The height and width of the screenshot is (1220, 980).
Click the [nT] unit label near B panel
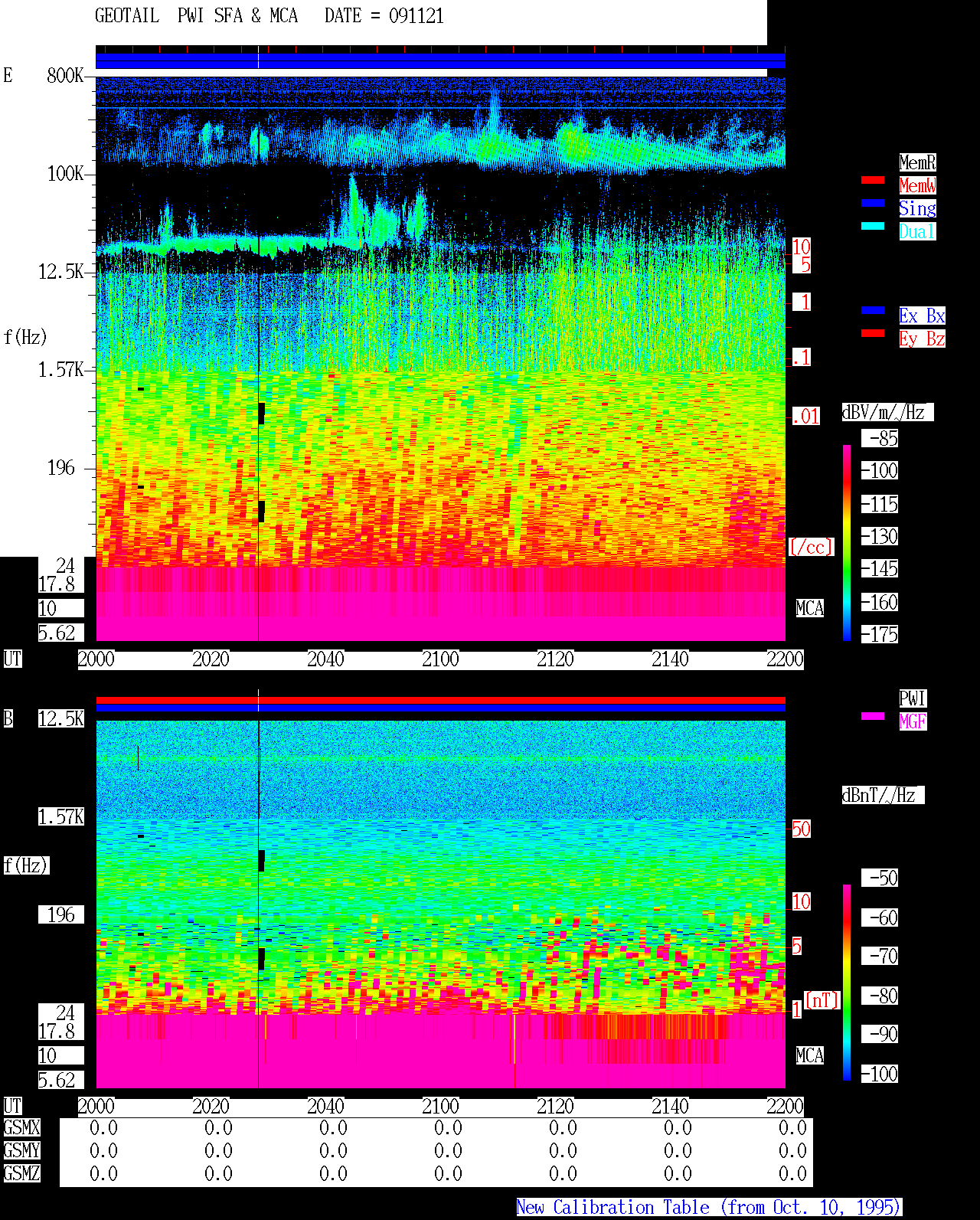pyautogui.click(x=822, y=1000)
